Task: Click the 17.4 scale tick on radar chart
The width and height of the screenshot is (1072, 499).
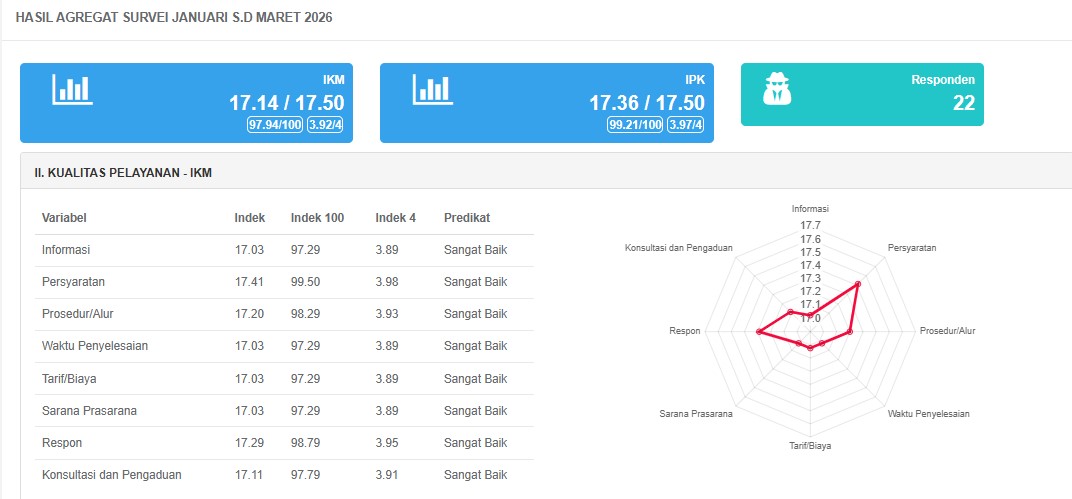Action: pos(810,265)
